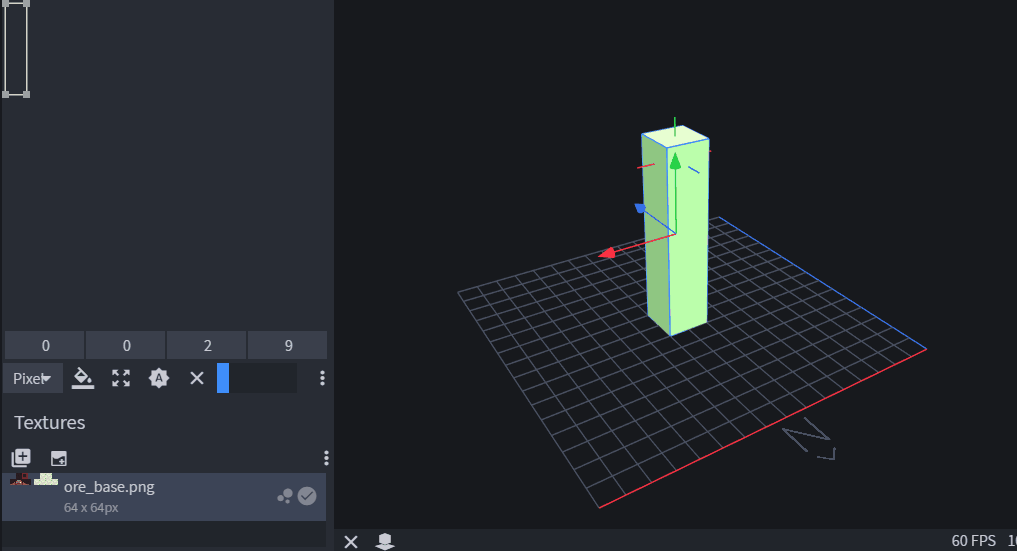The width and height of the screenshot is (1017, 551).
Task: Click the UV field showing 9
Action: click(288, 346)
